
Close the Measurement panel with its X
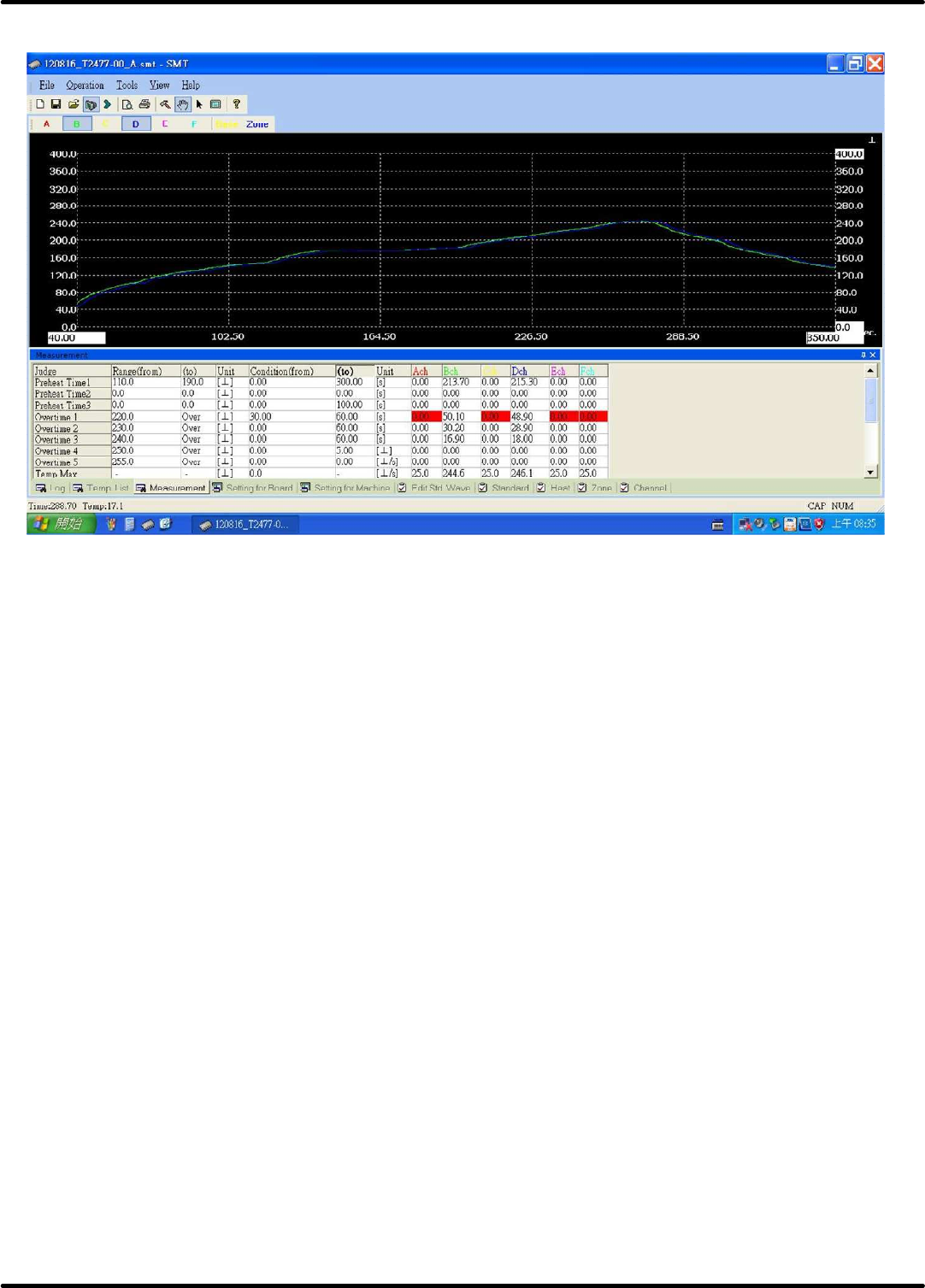pyautogui.click(x=873, y=355)
